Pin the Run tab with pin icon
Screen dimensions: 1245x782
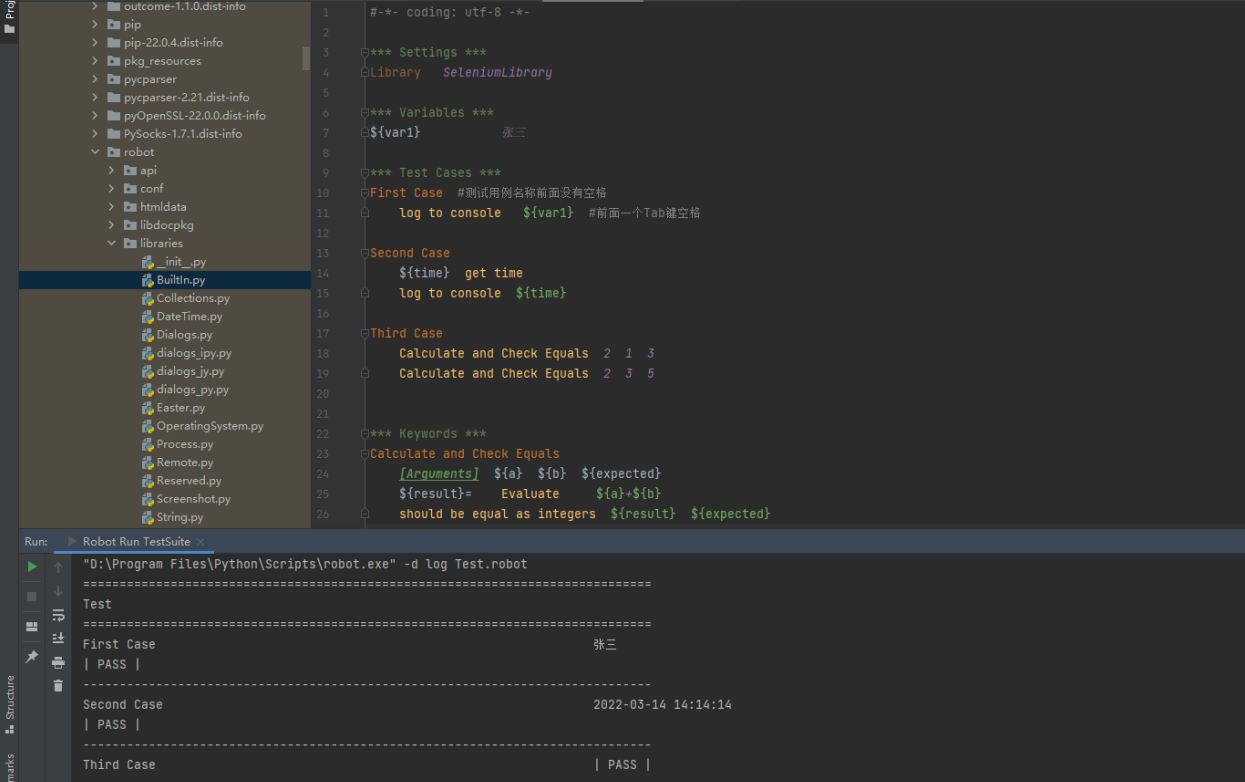click(32, 657)
